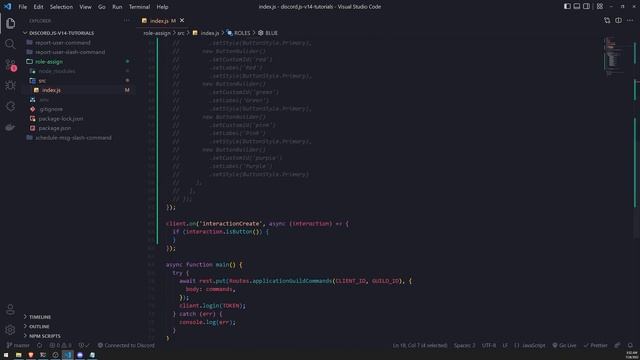Open Discord from the Windows taskbar
The image size is (640, 360).
point(80,355)
